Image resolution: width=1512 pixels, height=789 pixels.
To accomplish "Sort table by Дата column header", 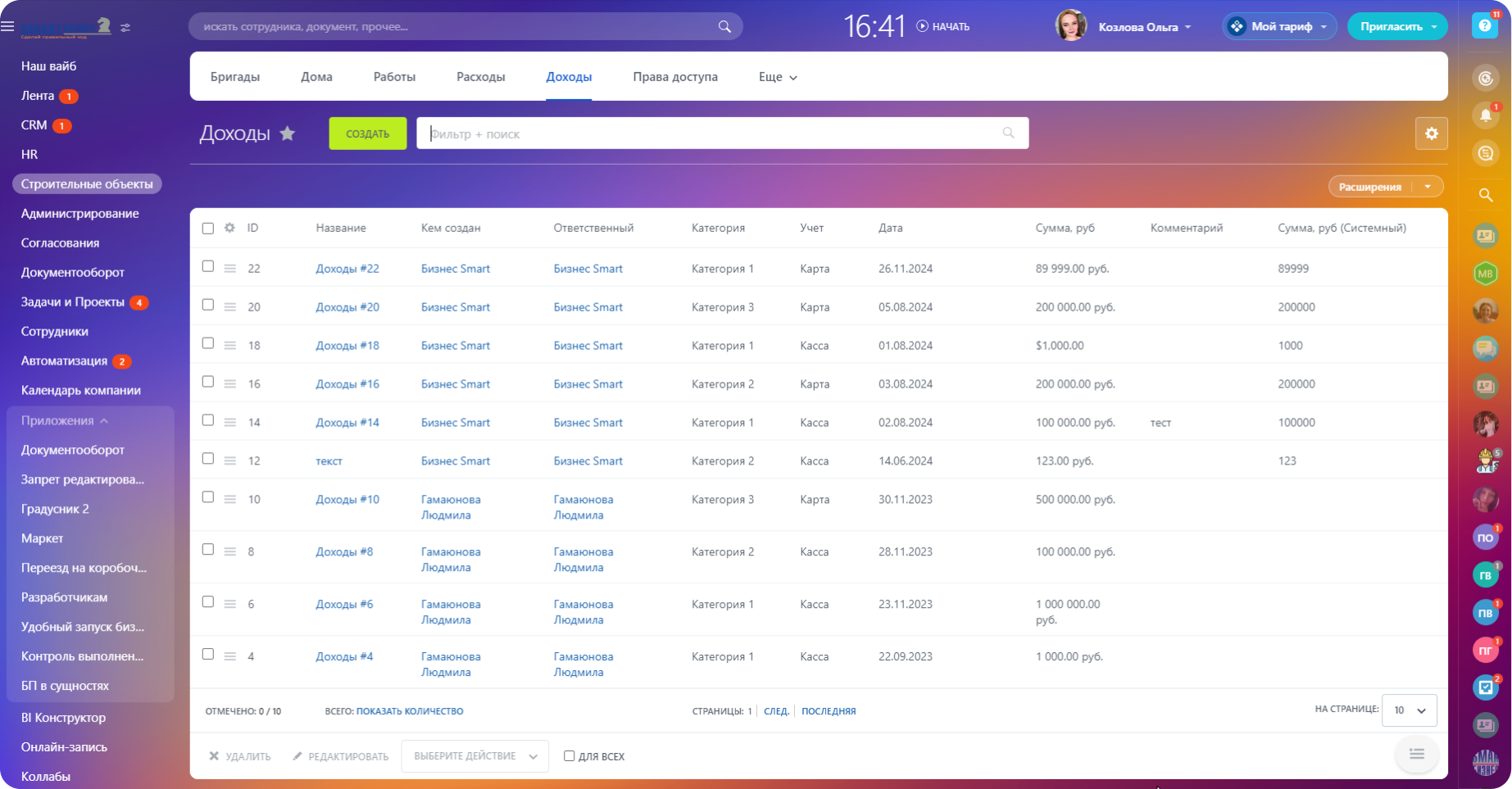I will coord(891,229).
